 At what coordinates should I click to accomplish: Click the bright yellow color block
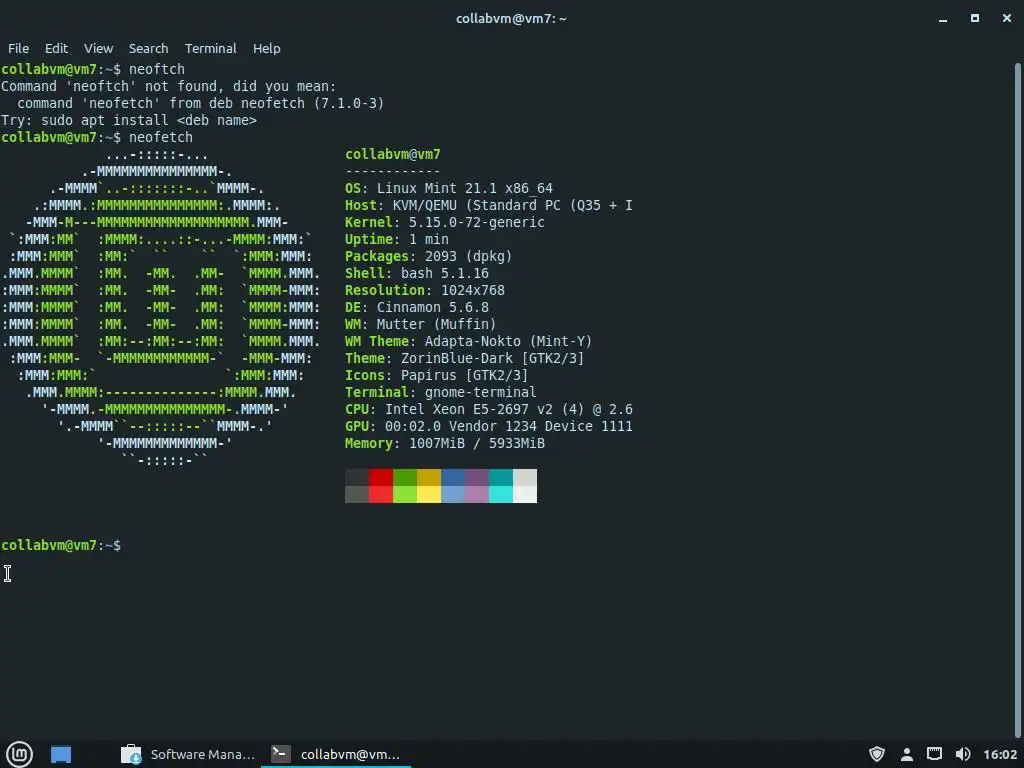coord(429,494)
